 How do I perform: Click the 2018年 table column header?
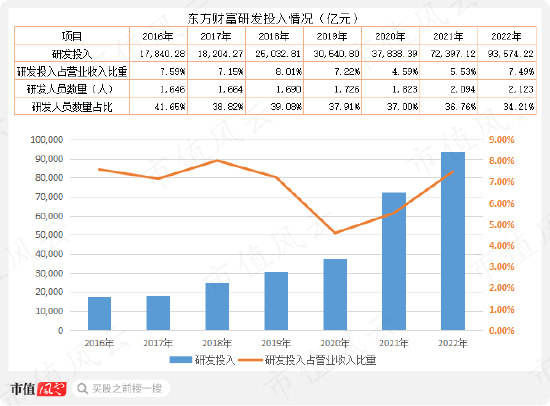pos(274,36)
